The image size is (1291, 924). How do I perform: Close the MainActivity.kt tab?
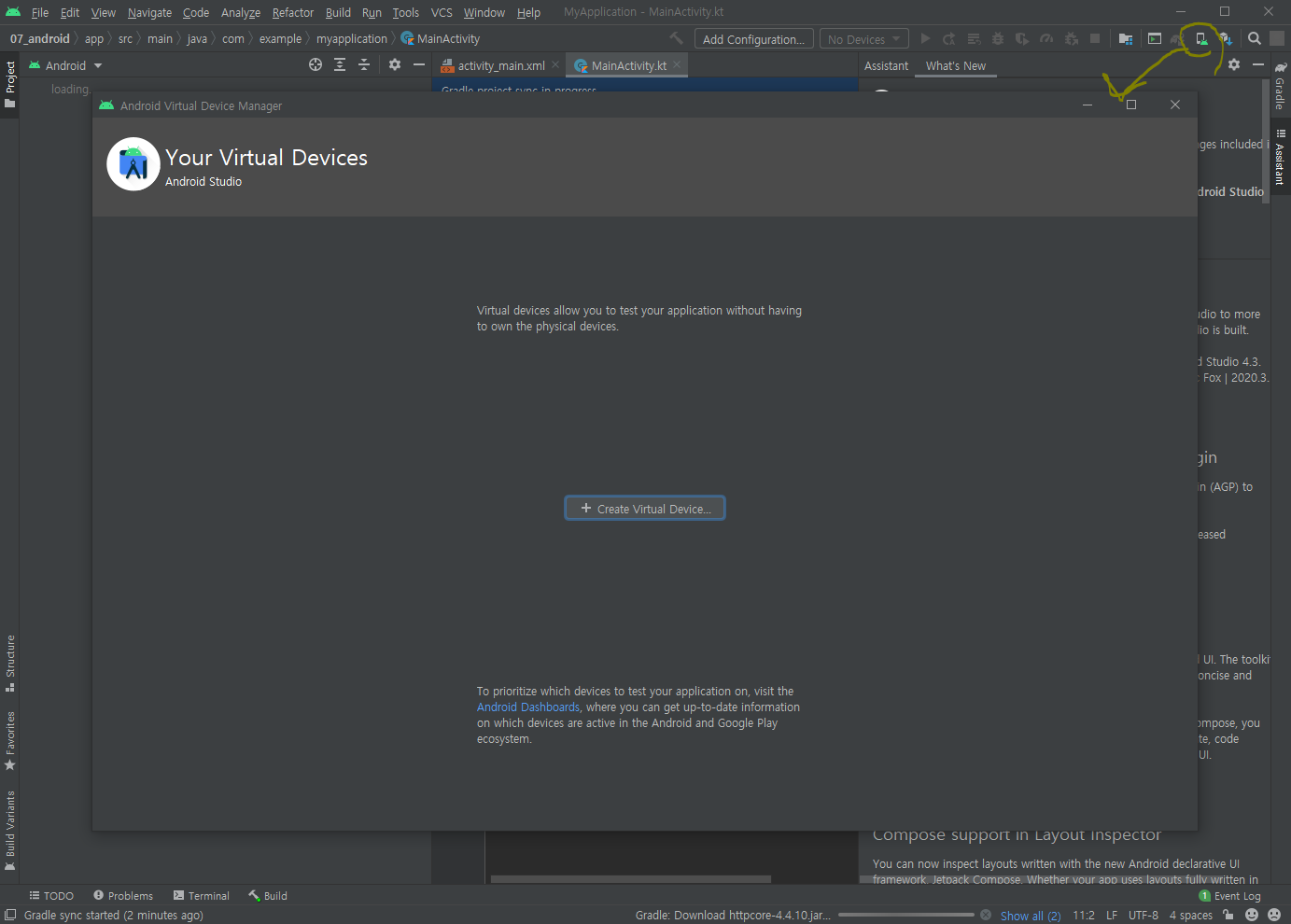point(678,64)
